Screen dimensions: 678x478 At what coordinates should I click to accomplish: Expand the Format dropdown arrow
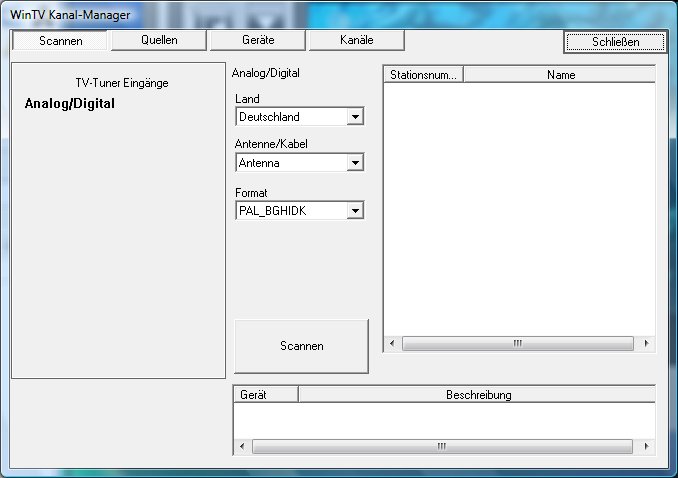[355, 211]
